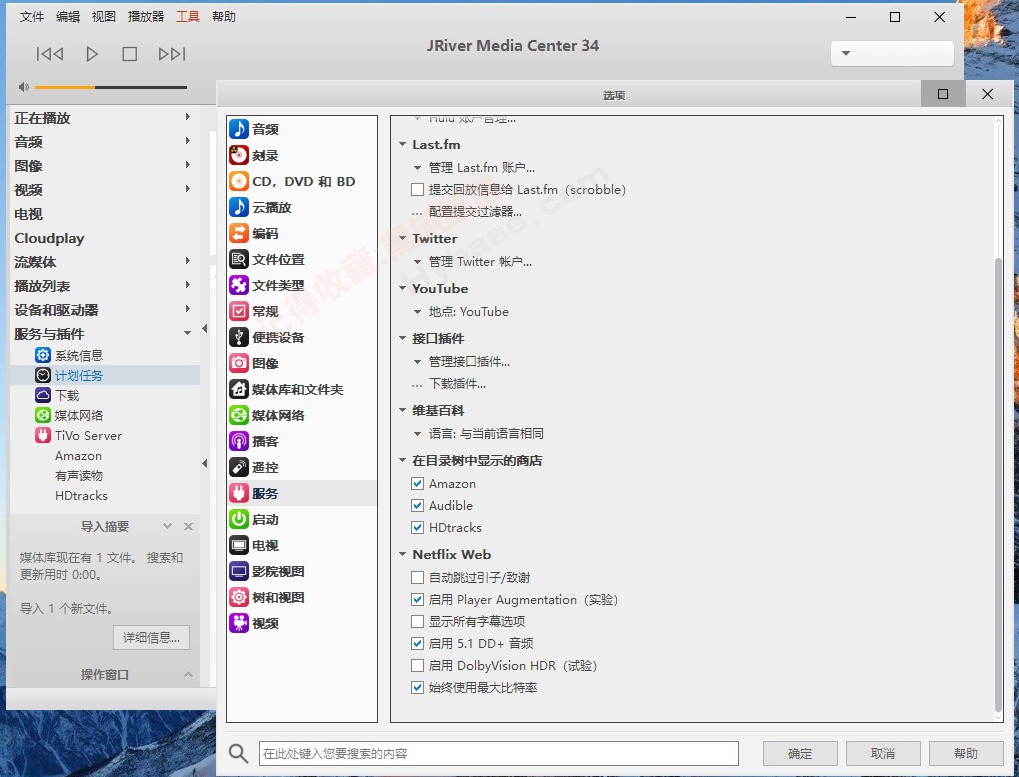Click the 详细信息... button
1019x777 pixels.
tap(151, 637)
